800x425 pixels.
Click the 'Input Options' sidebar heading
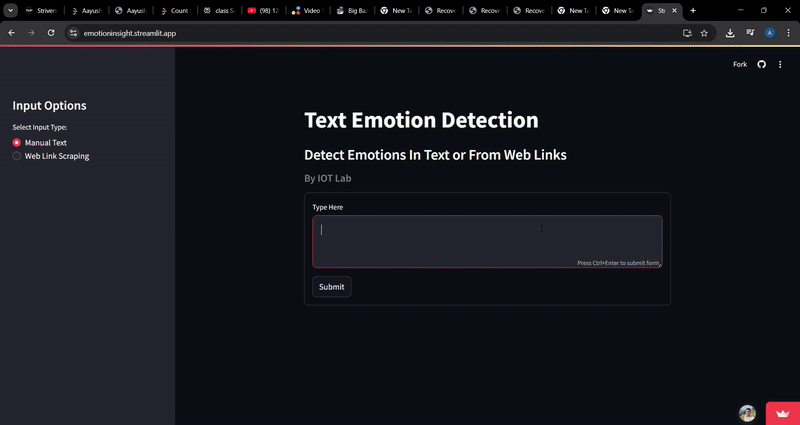49,106
